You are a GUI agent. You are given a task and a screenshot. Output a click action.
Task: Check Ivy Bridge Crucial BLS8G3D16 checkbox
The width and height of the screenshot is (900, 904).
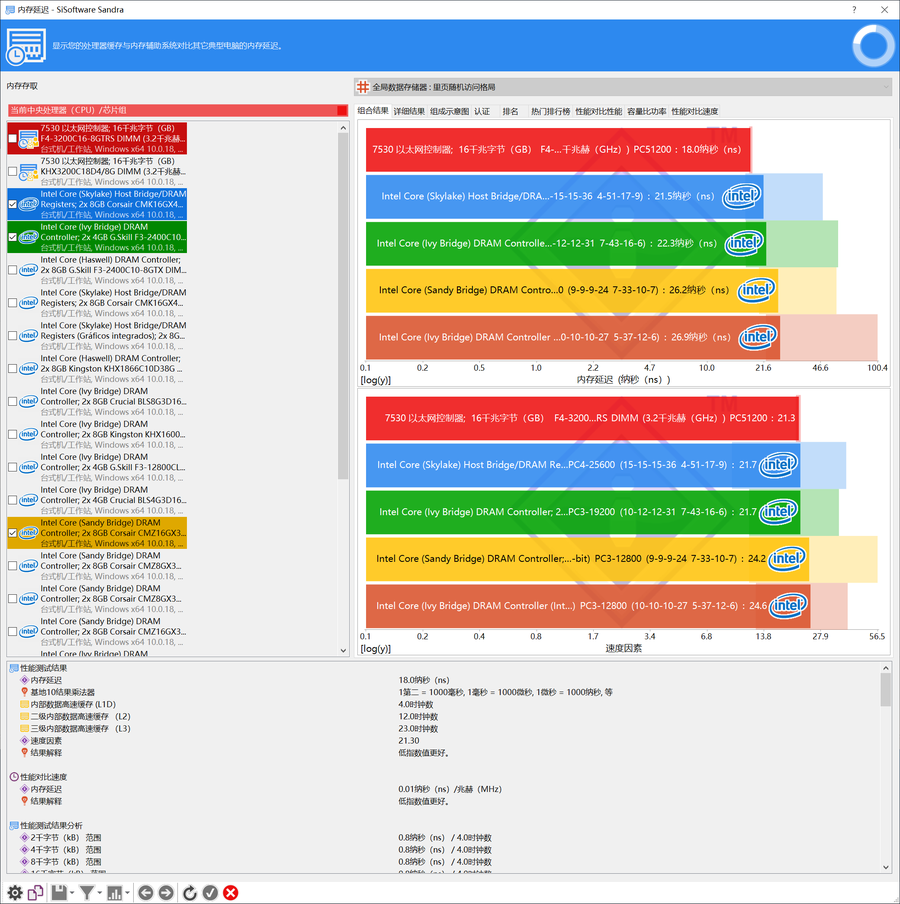[13, 401]
